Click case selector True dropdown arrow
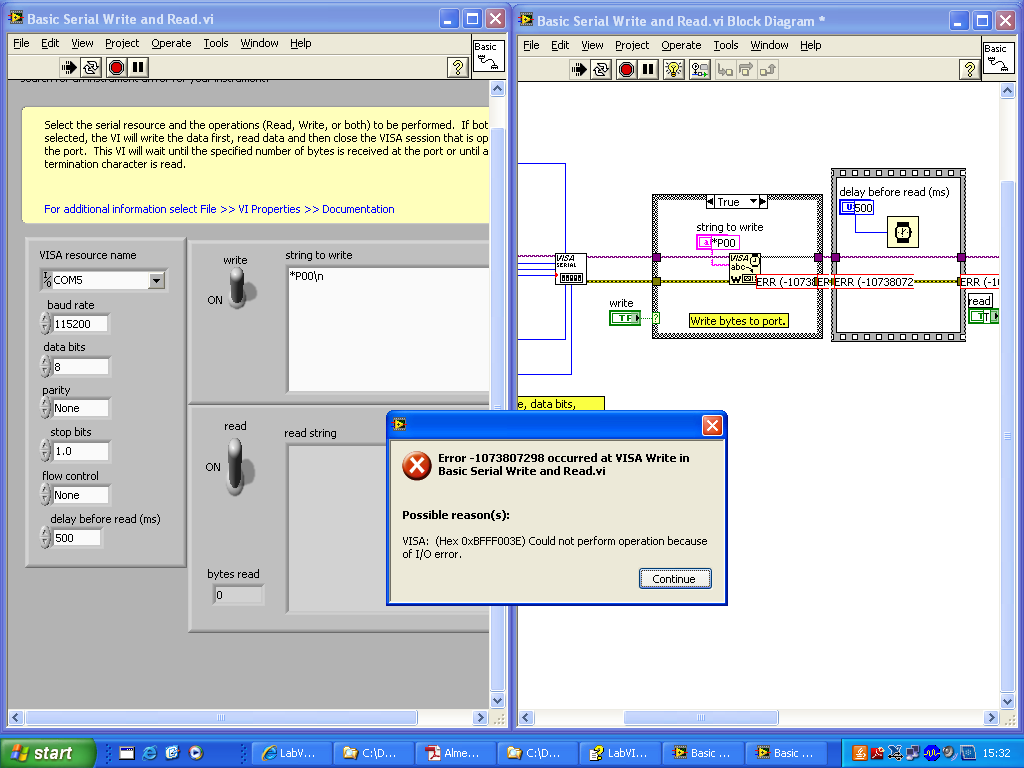The width and height of the screenshot is (1024, 768). click(x=753, y=202)
